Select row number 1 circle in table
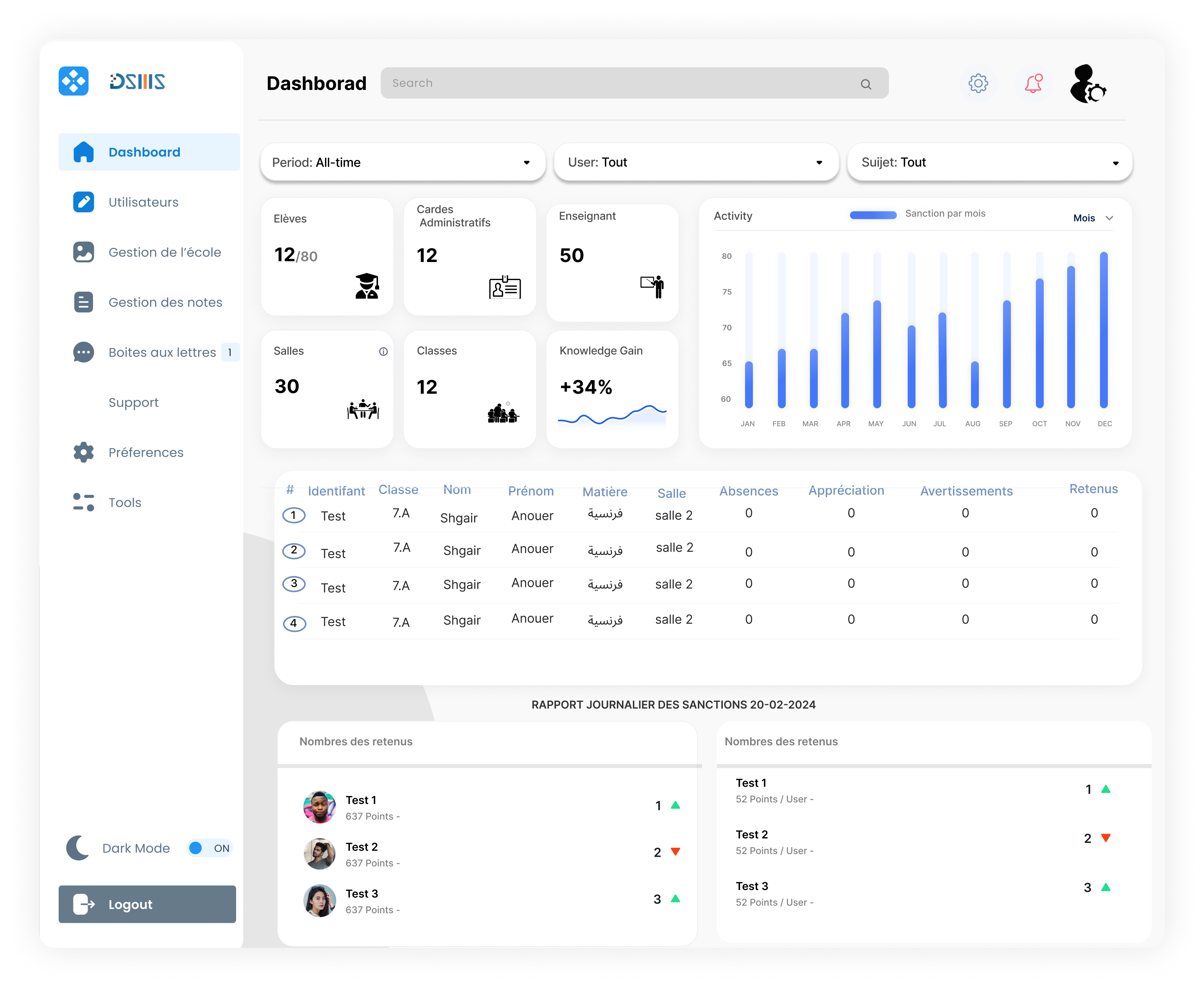The height and width of the screenshot is (987, 1204). click(x=294, y=515)
